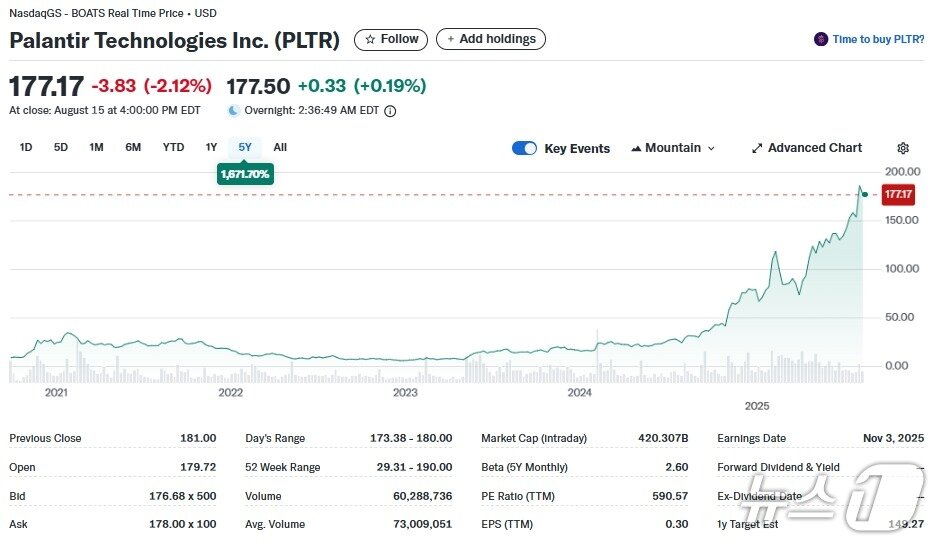Viewport: 938px width, 545px height.
Task: Select the All time range tab
Action: 280,147
